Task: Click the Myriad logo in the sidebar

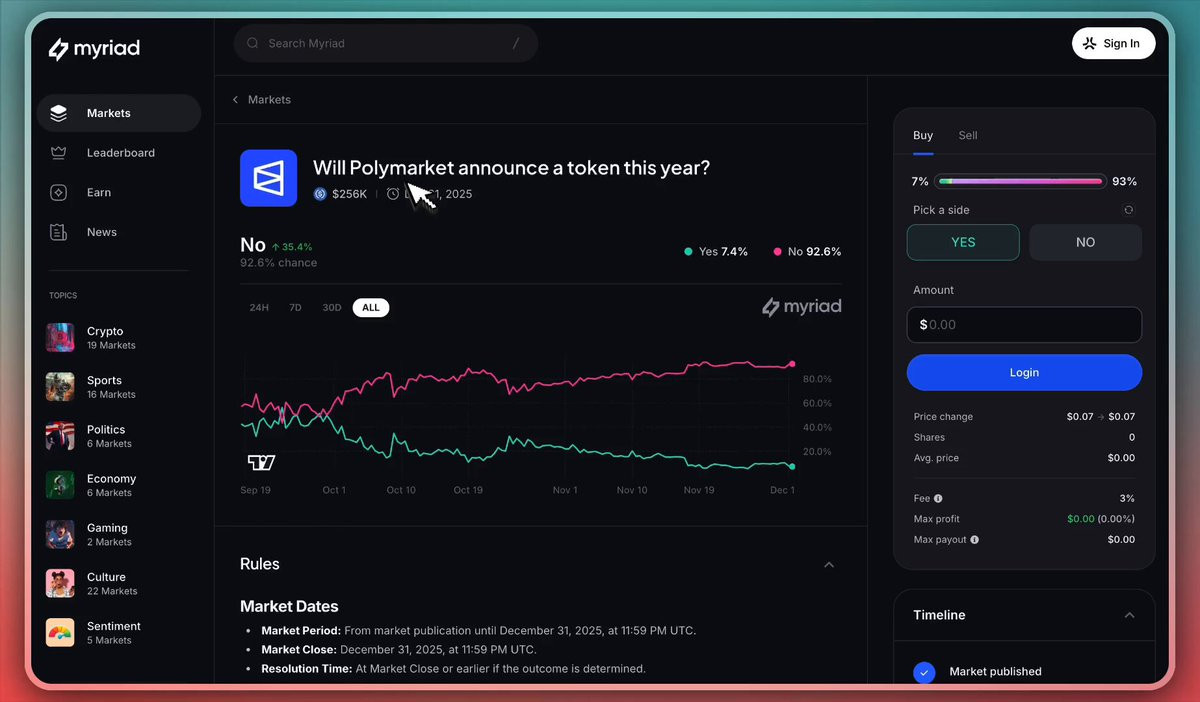Action: pos(94,48)
